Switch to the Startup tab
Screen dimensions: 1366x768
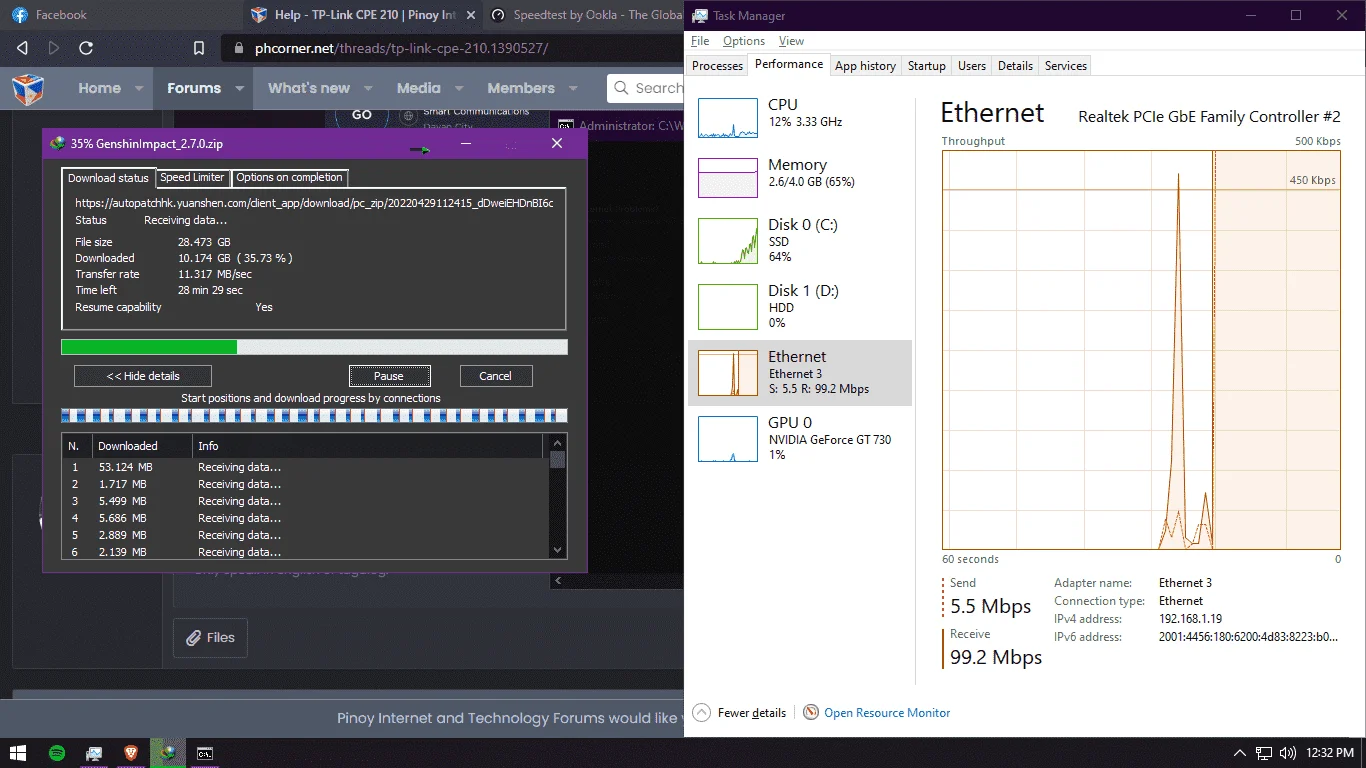tap(926, 66)
